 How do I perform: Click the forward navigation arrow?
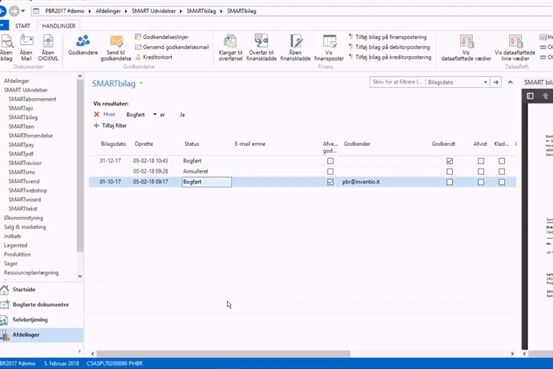[14, 11]
